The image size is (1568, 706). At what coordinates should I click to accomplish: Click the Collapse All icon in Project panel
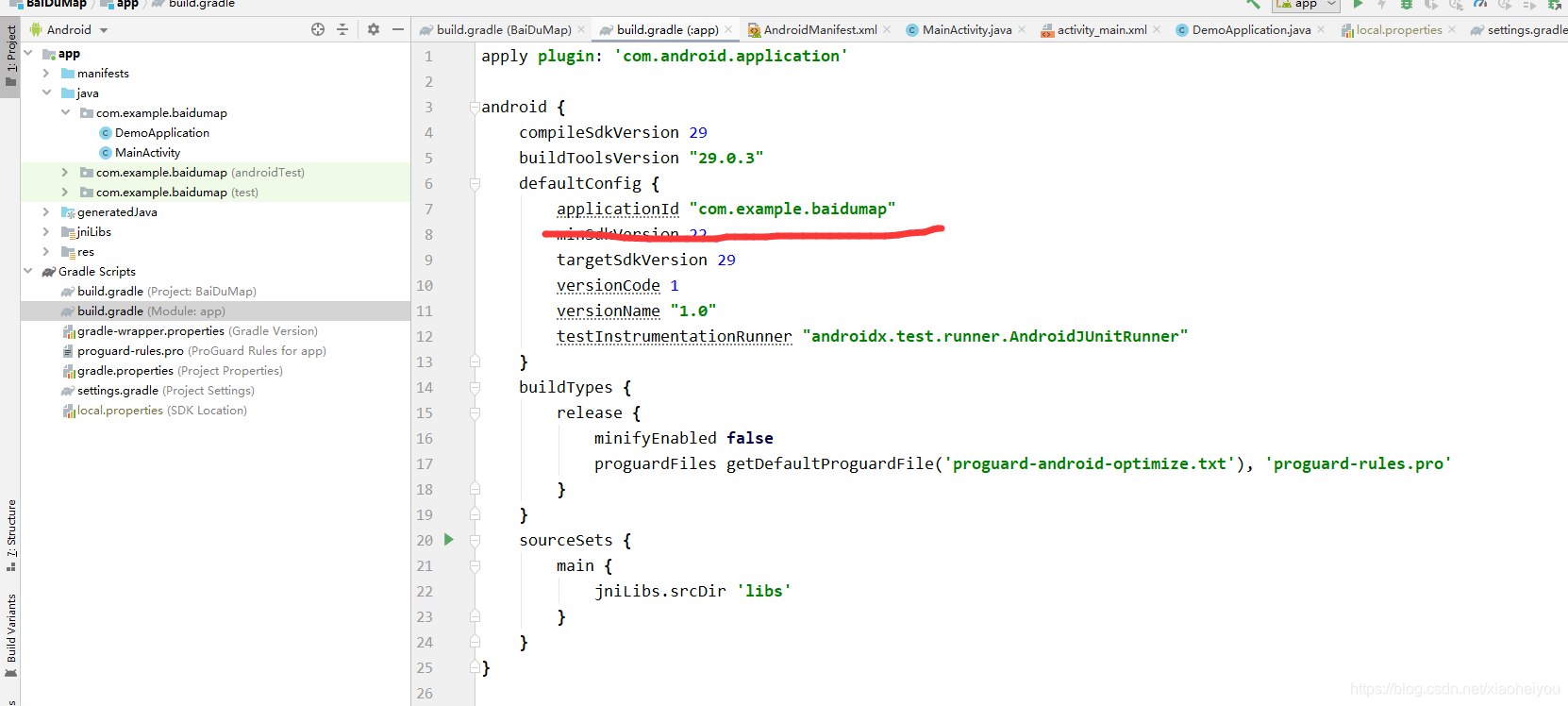[342, 29]
